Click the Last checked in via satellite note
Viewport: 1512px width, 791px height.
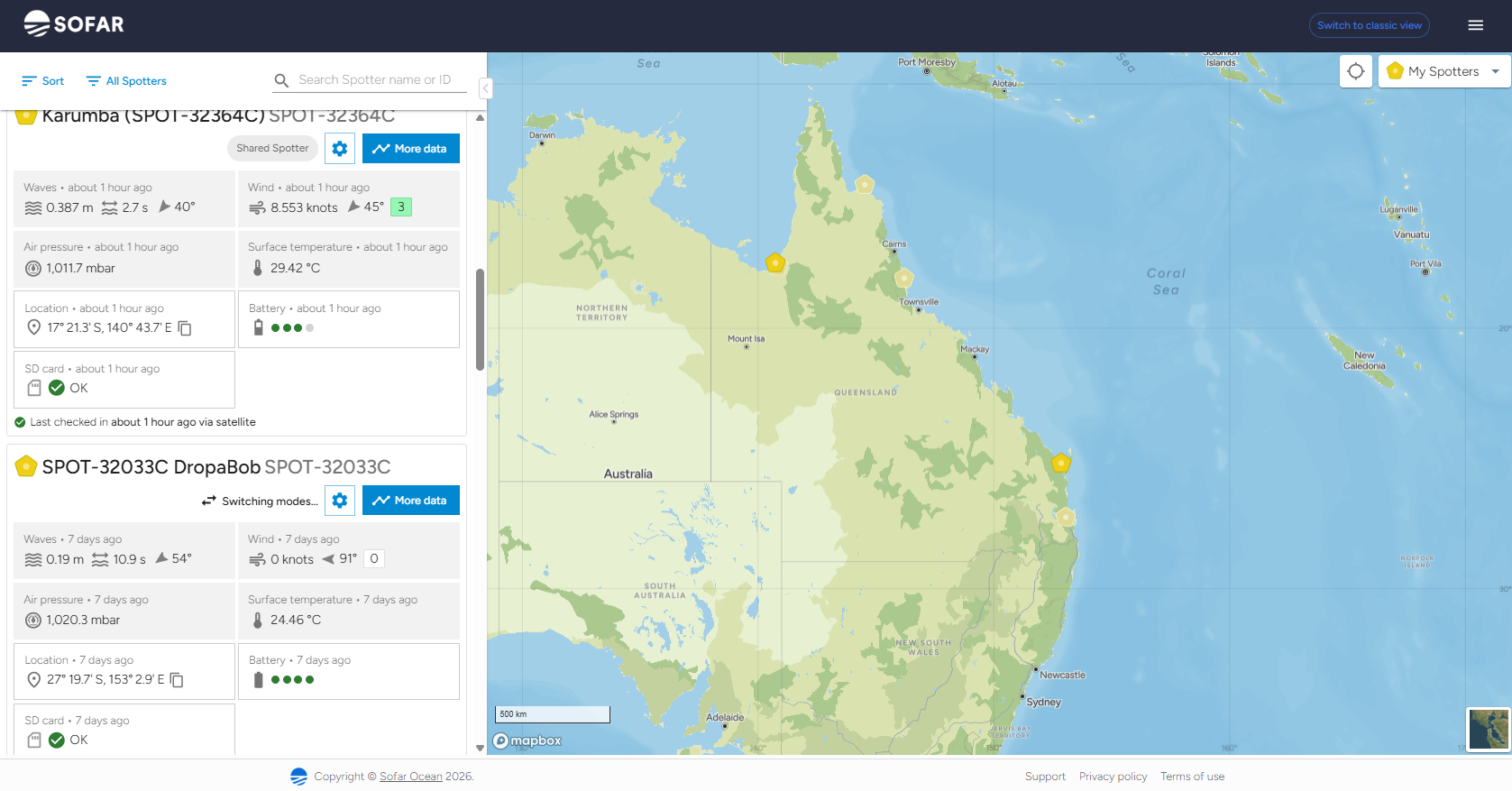[x=135, y=422]
